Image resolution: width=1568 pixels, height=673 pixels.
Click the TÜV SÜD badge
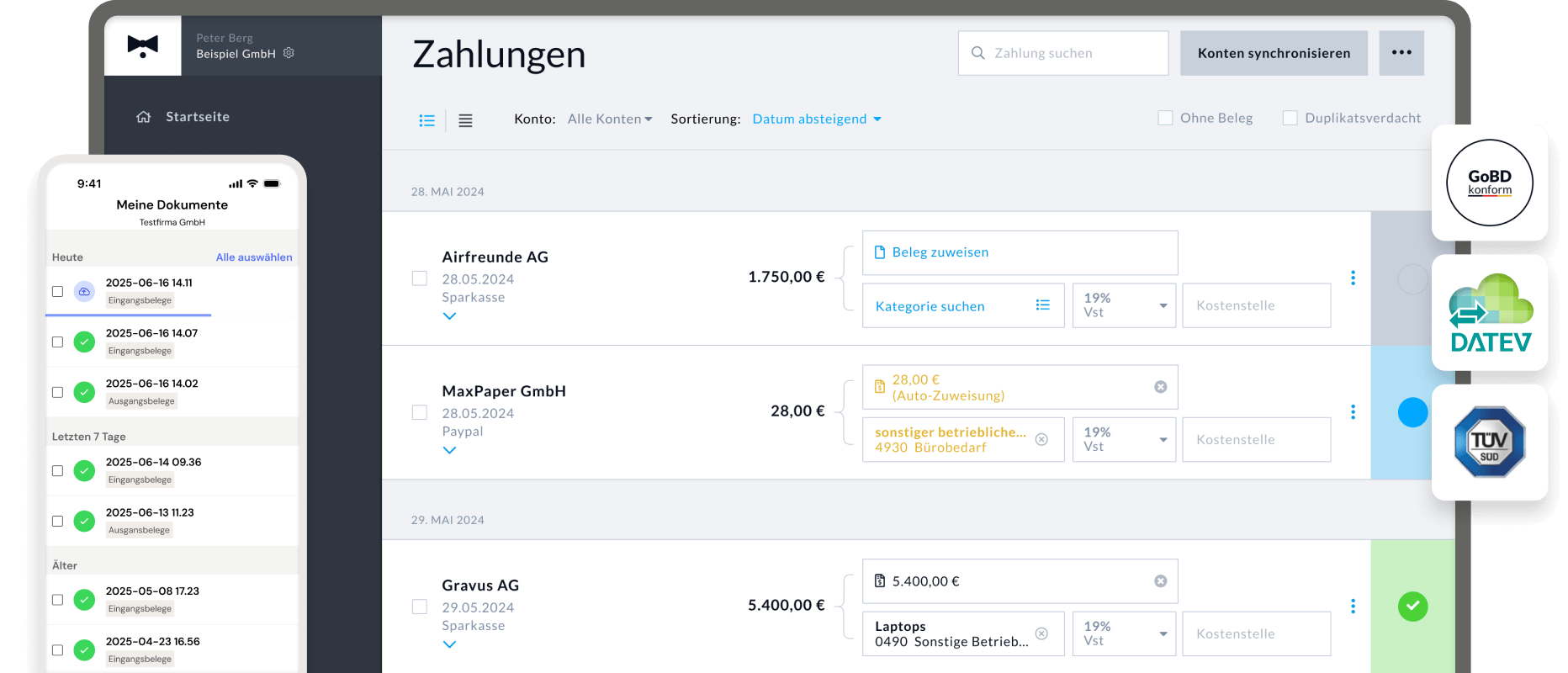coord(1490,442)
